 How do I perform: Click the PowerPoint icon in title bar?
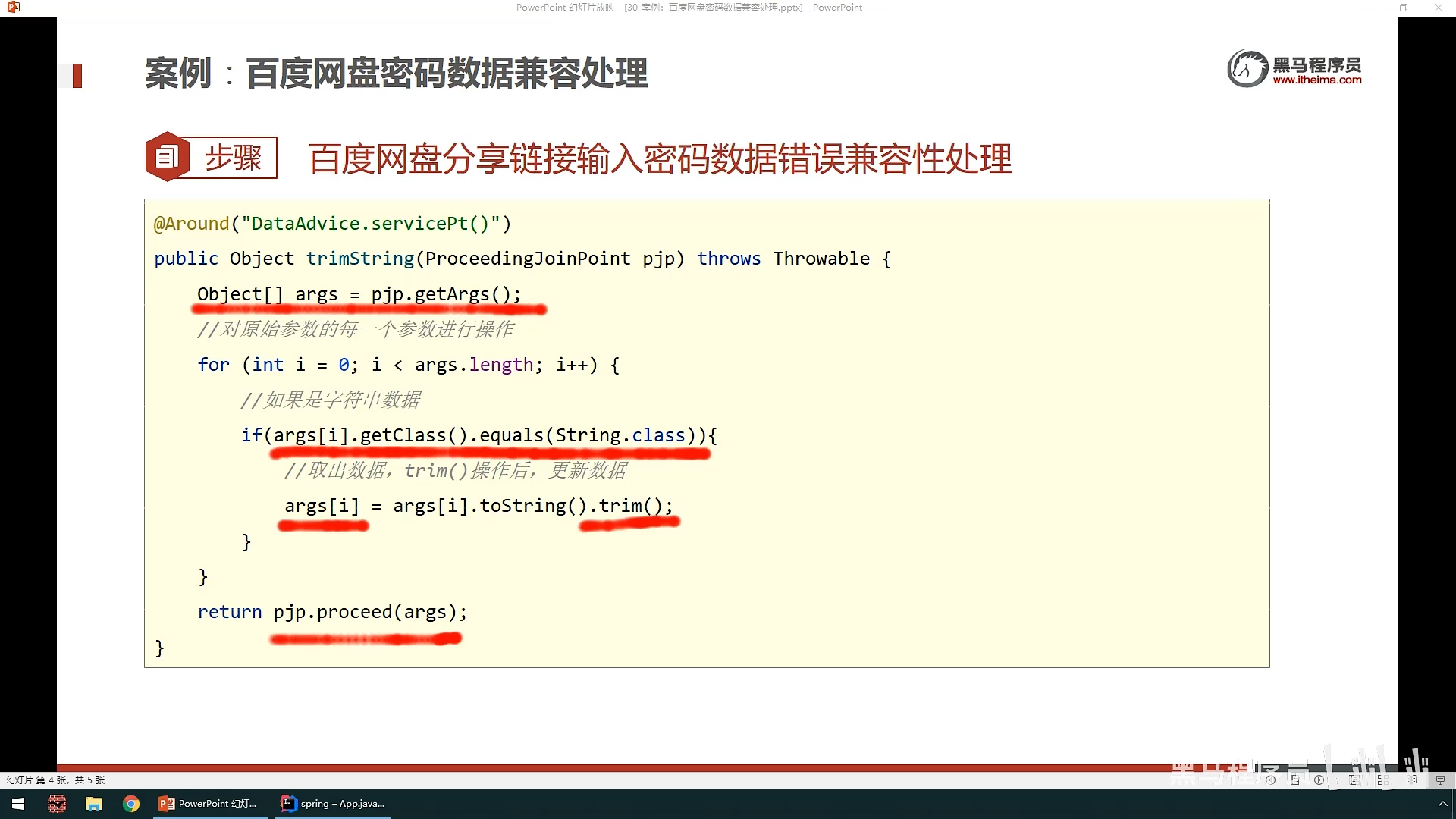click(x=13, y=8)
